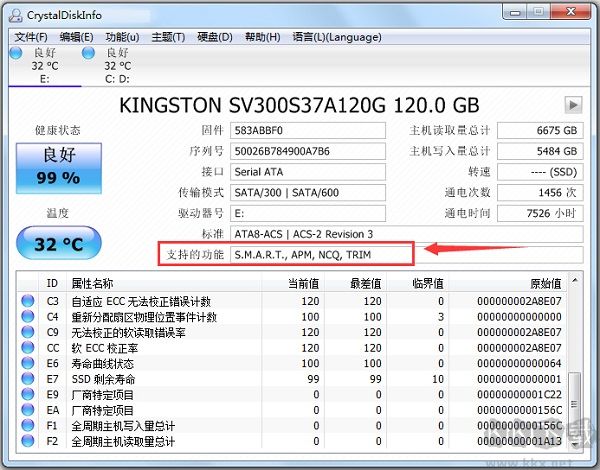Open the 功能(u) menu
The height and width of the screenshot is (470, 600).
[x=122, y=37]
